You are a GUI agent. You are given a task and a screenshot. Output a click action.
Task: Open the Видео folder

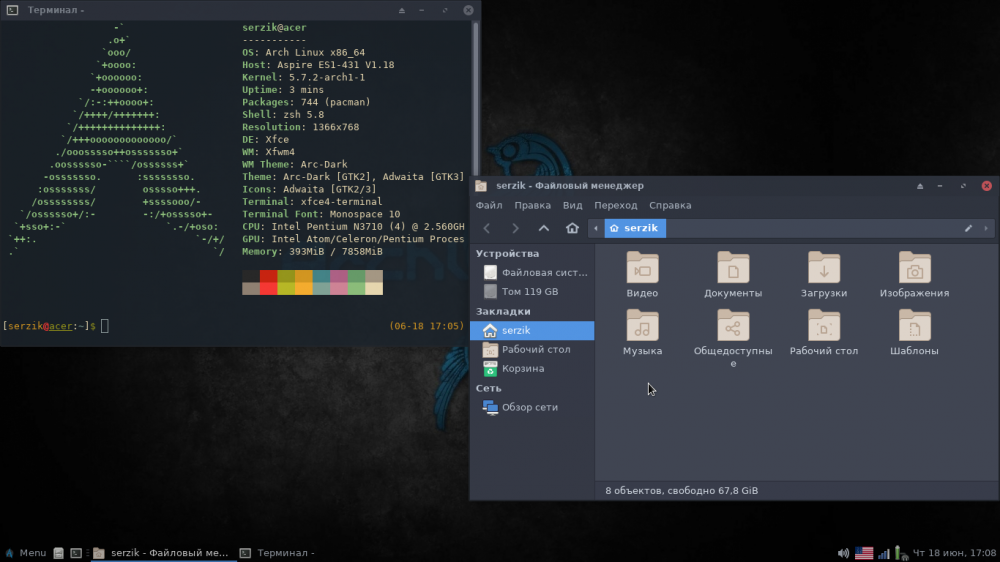[642, 274]
